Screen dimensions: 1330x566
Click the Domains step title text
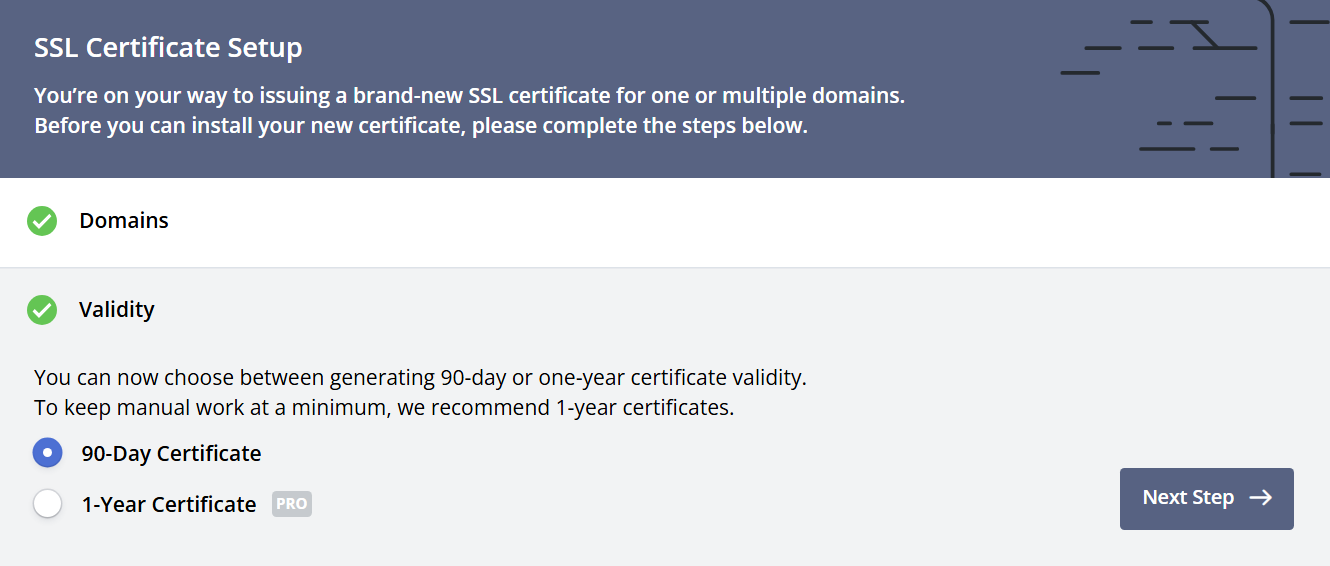pyautogui.click(x=124, y=221)
